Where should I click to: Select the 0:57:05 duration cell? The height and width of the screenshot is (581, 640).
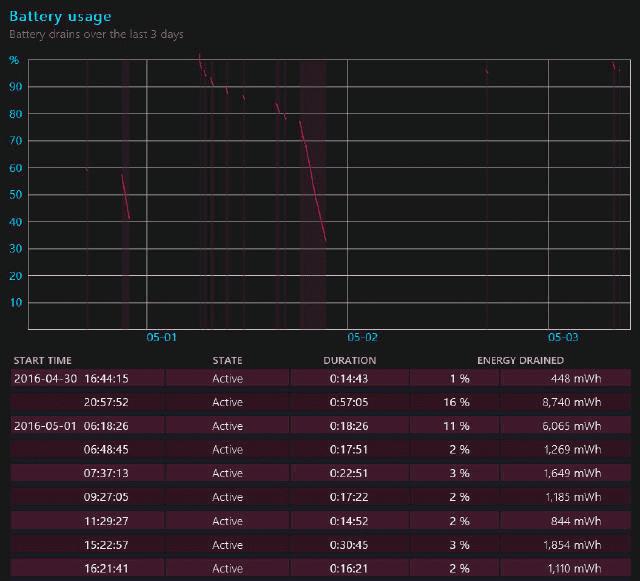(x=349, y=402)
